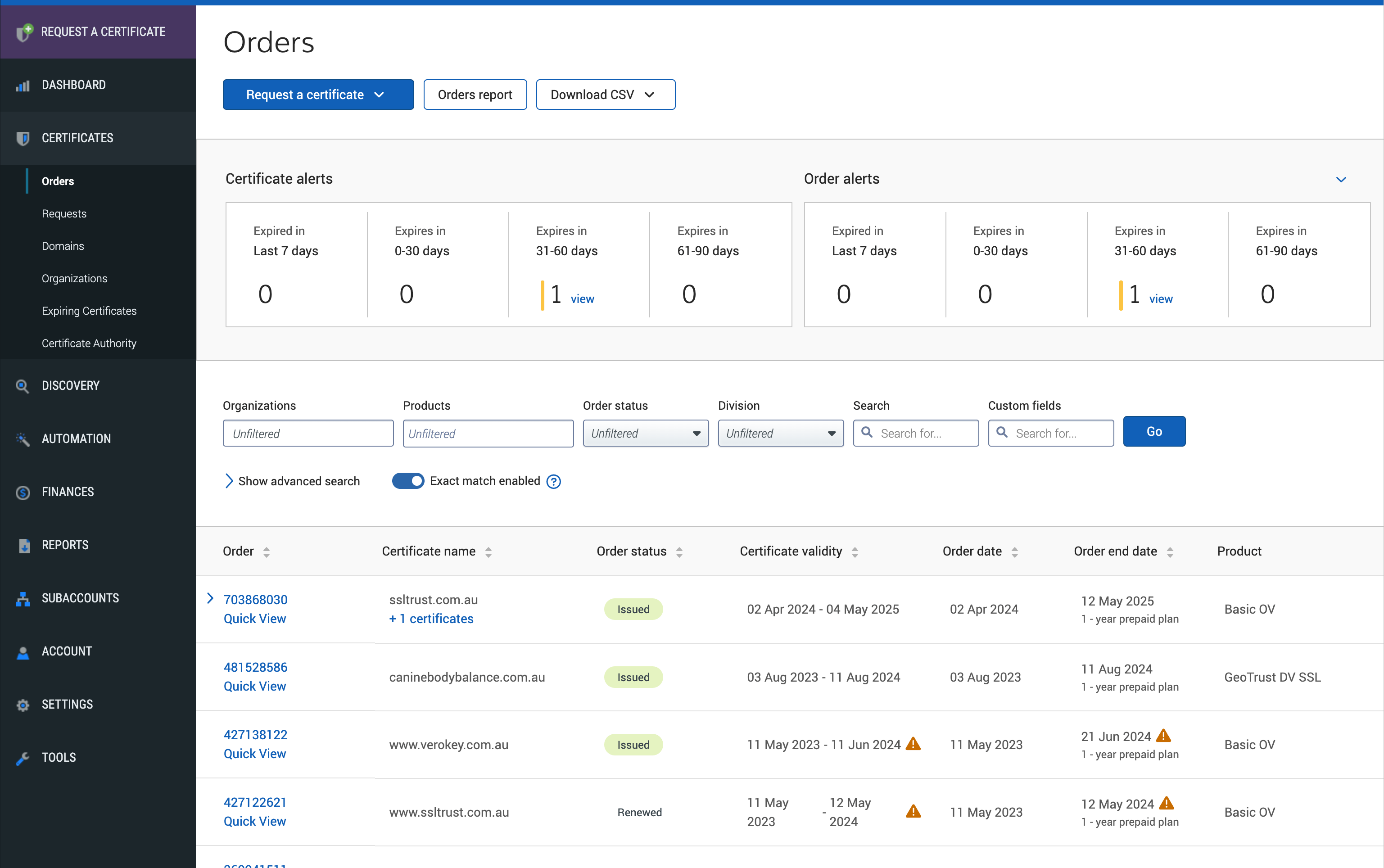
Task: Click the Automation wand icon in sidebar
Action: pyautogui.click(x=23, y=439)
